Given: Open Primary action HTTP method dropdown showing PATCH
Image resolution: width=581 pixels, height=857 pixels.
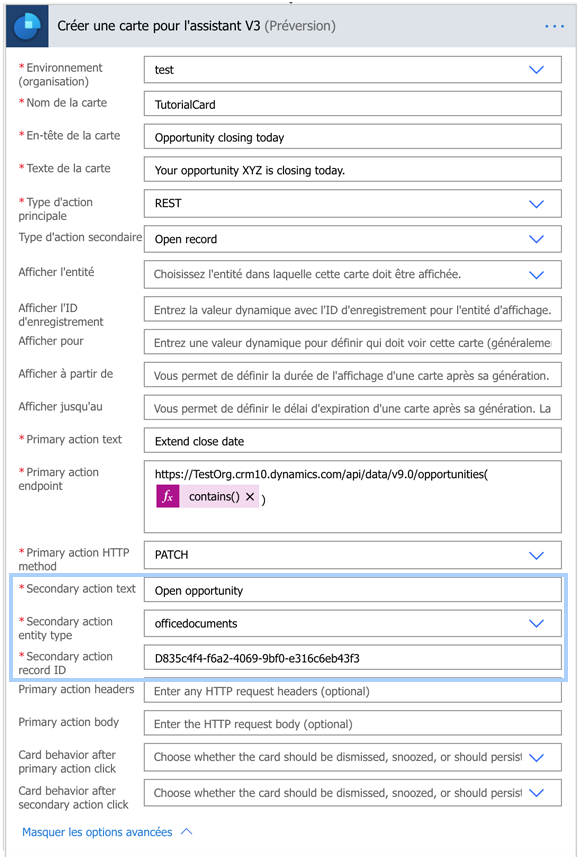Looking at the screenshot, I should tap(536, 555).
